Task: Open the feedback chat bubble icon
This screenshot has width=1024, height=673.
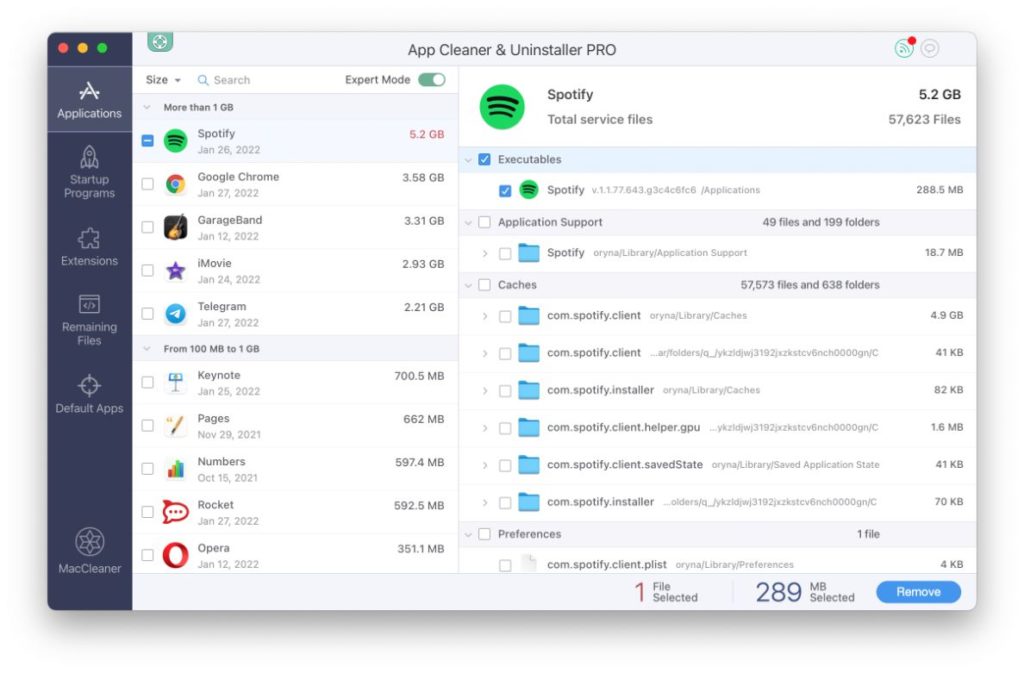Action: pyautogui.click(x=931, y=47)
